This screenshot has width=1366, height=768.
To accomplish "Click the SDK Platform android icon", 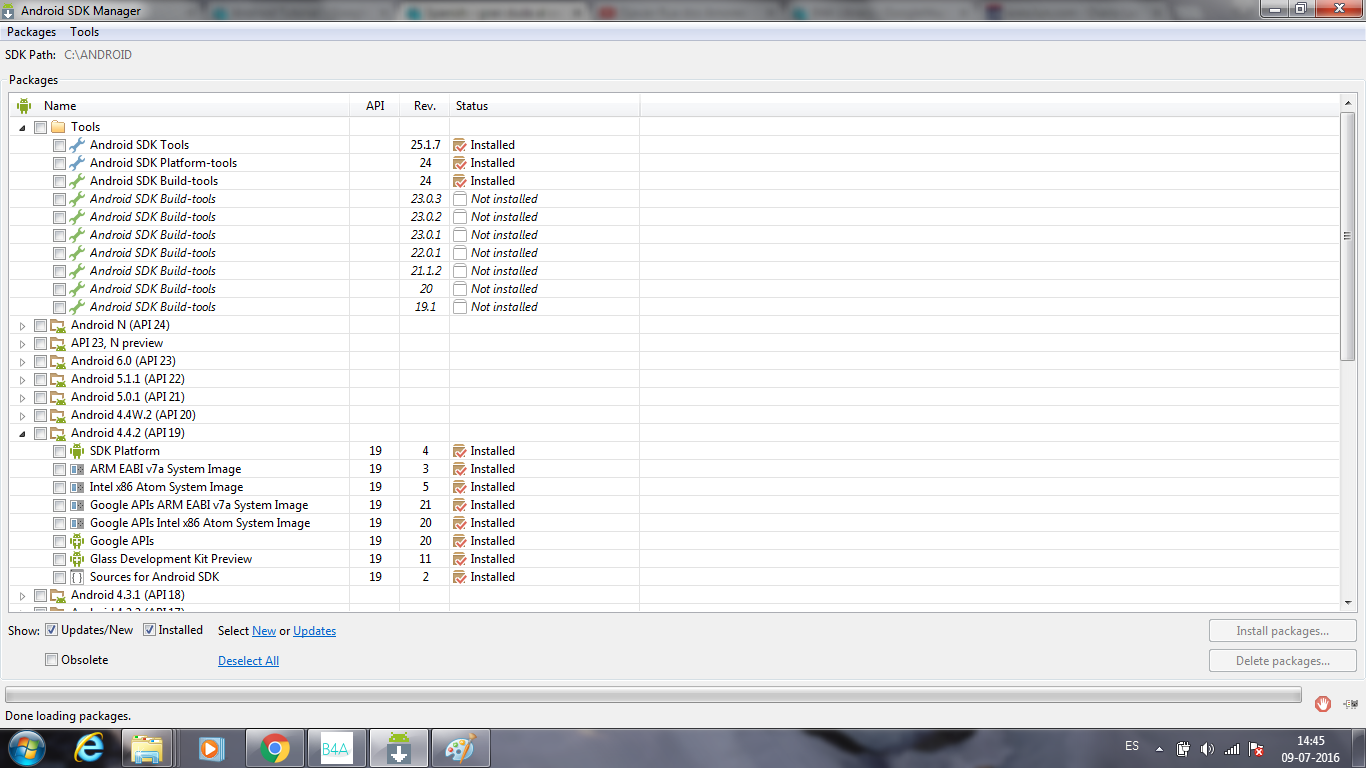I will click(77, 451).
